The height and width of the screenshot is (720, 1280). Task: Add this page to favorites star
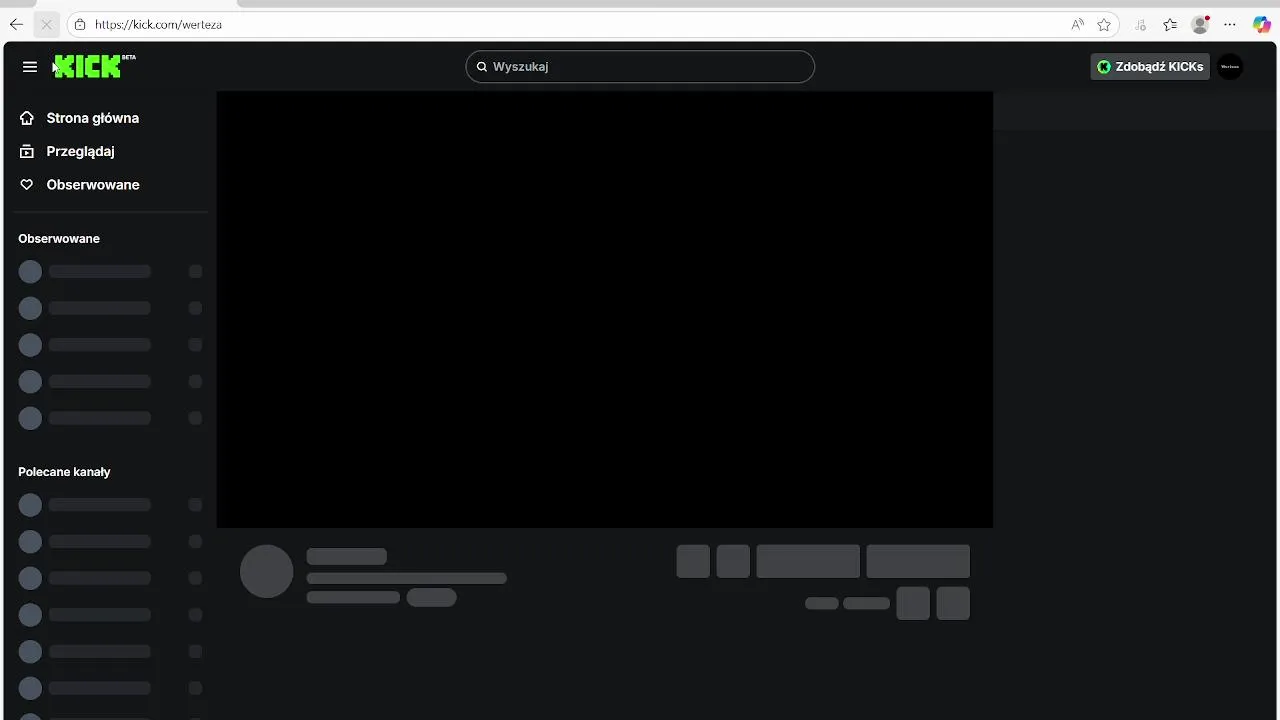click(1104, 24)
